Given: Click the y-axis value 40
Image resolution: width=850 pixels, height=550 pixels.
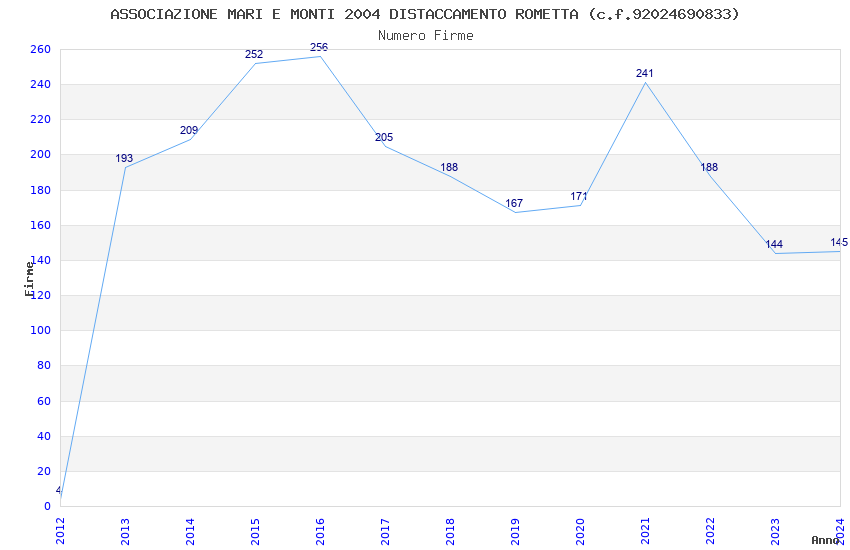Looking at the screenshot, I should pyautogui.click(x=44, y=436).
